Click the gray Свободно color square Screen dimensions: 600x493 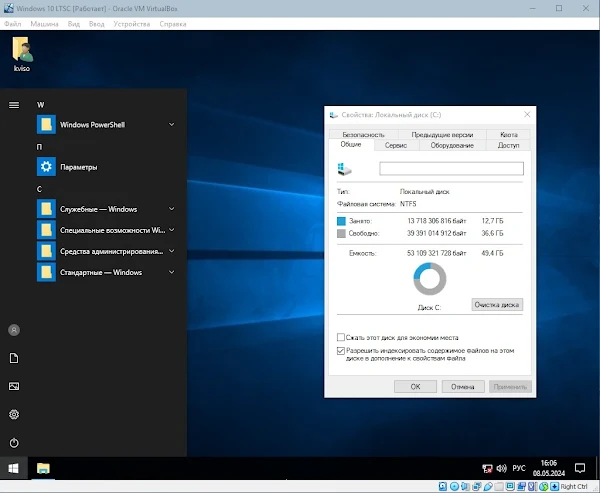[x=341, y=233]
